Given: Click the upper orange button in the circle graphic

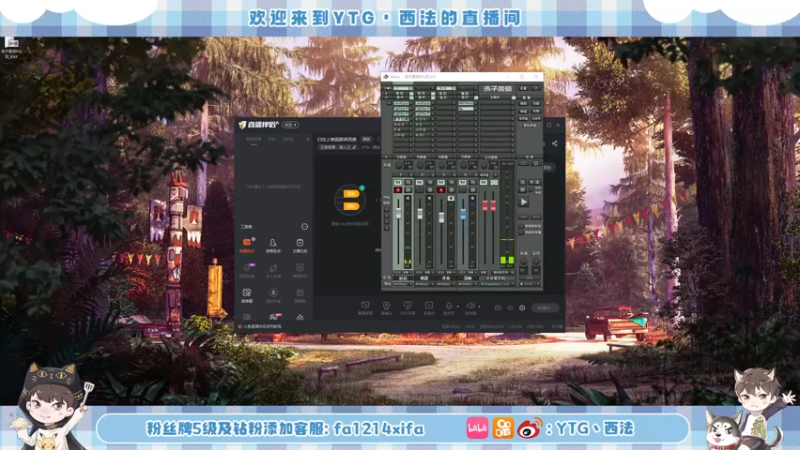Looking at the screenshot, I should pos(352,194).
